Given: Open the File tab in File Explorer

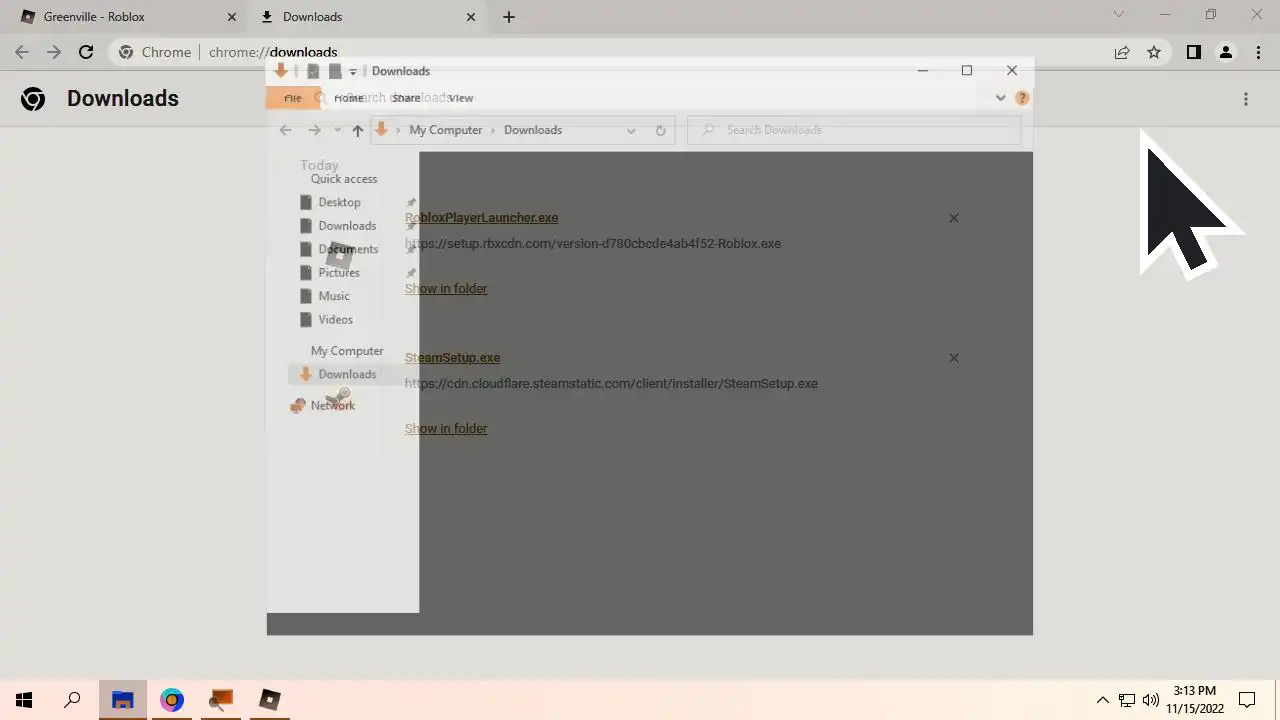Looking at the screenshot, I should point(293,98).
